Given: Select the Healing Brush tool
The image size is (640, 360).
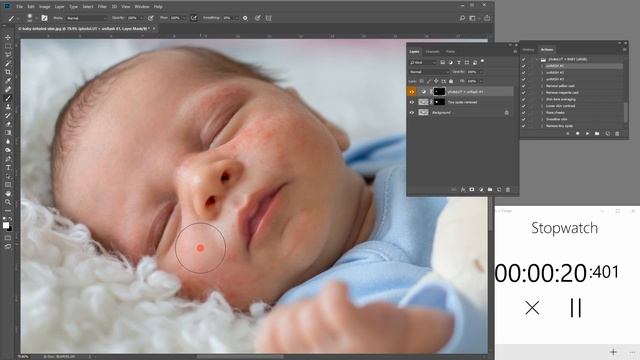Looking at the screenshot, I should tap(8, 89).
